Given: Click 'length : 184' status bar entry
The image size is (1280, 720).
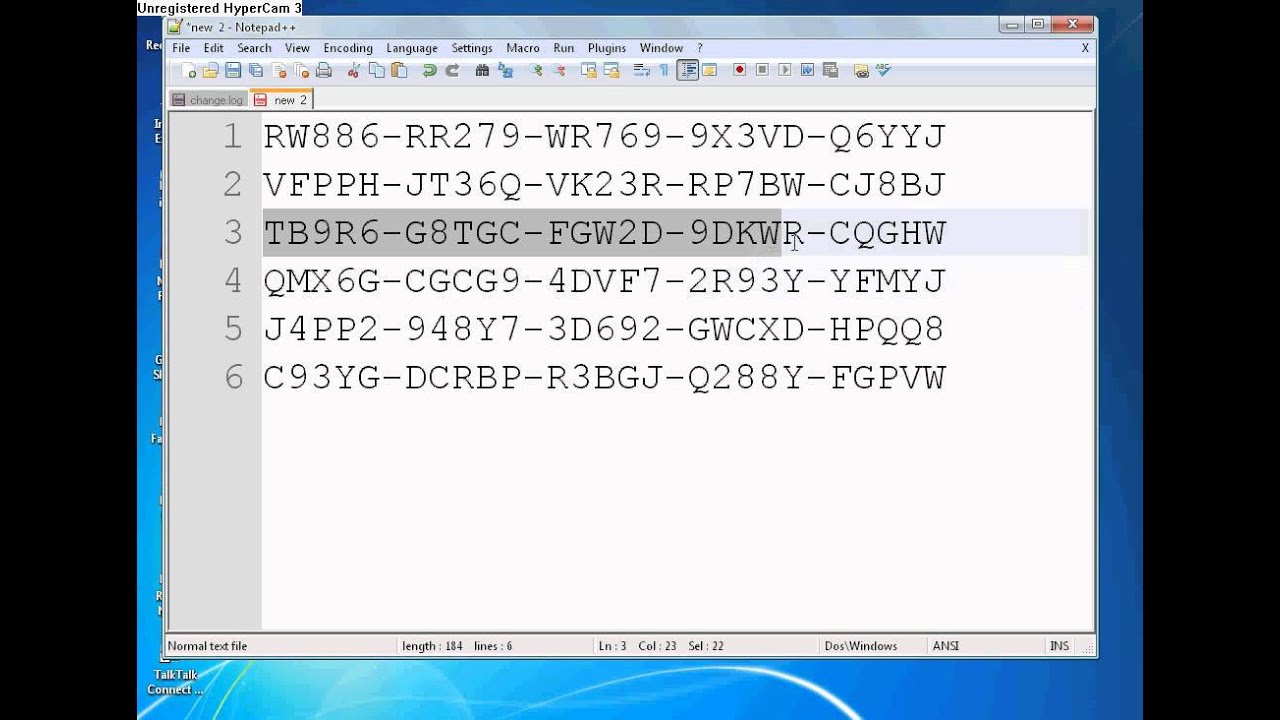Looking at the screenshot, I should [432, 646].
